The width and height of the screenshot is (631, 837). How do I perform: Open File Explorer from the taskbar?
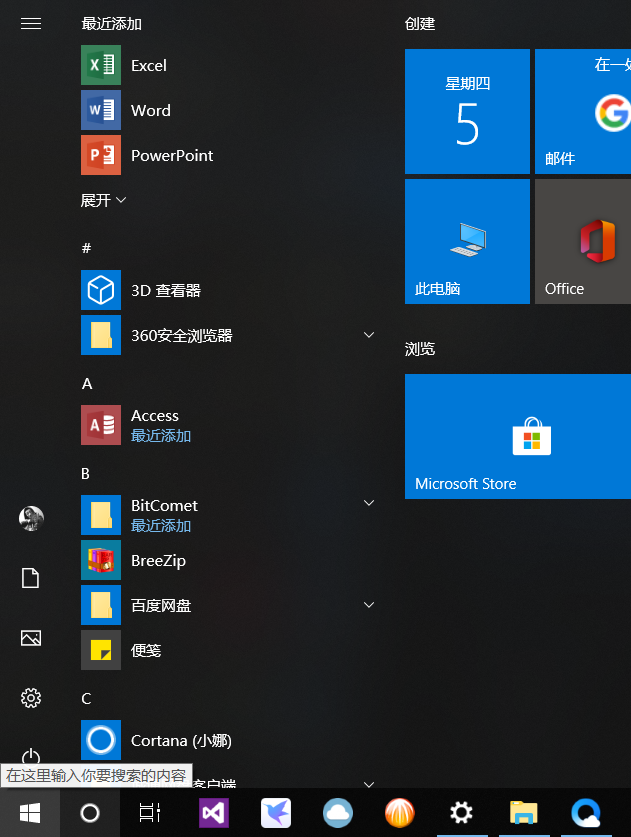(x=524, y=812)
